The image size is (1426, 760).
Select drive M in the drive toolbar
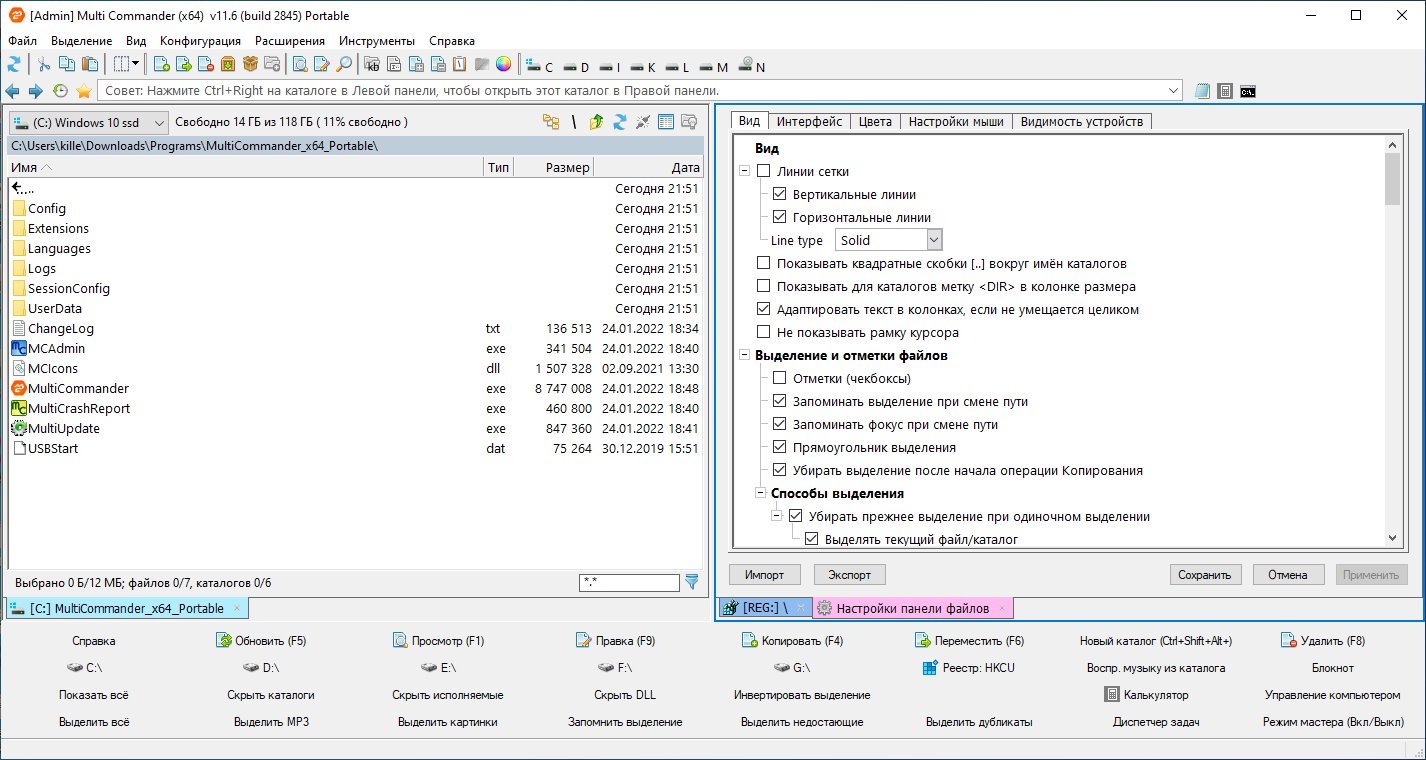click(x=714, y=67)
